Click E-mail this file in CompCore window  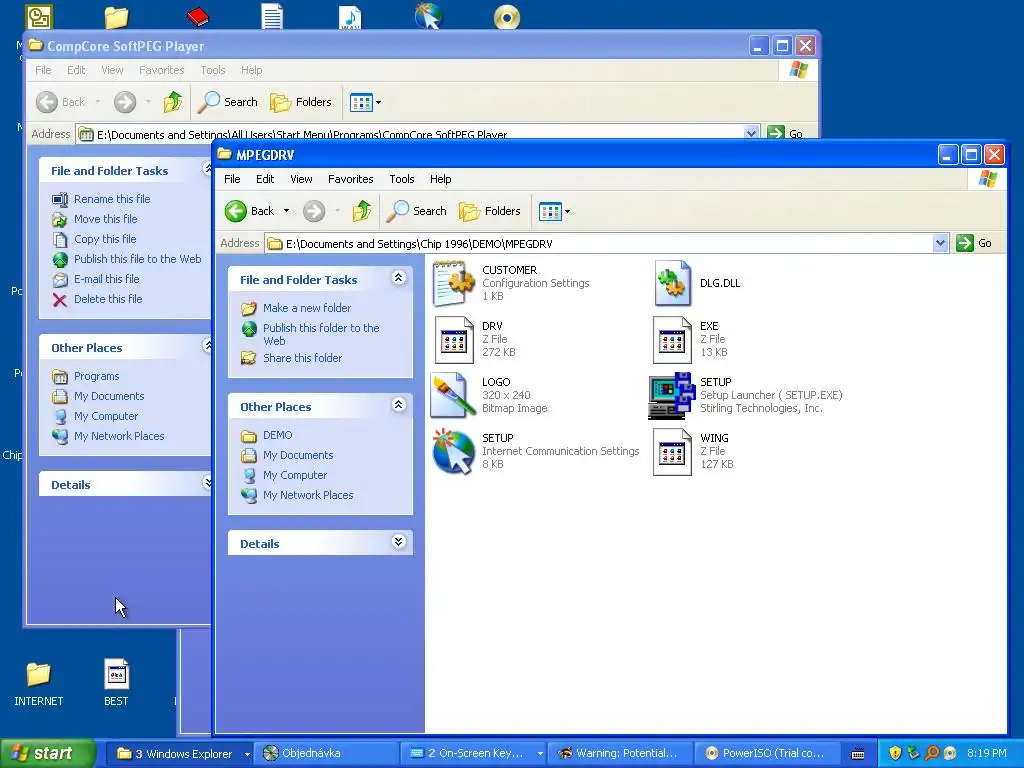pyautogui.click(x=106, y=279)
